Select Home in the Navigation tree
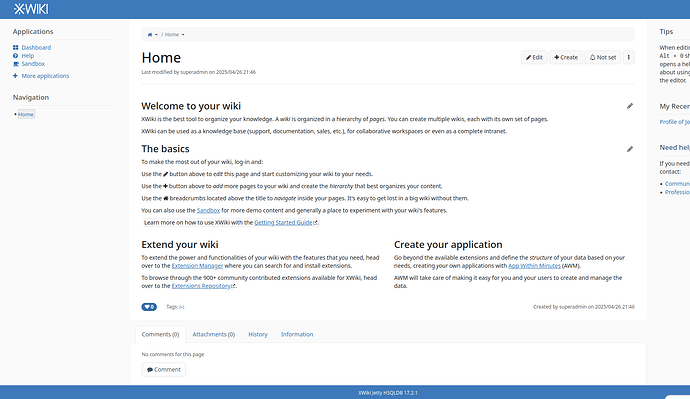690x399 pixels. tap(26, 114)
